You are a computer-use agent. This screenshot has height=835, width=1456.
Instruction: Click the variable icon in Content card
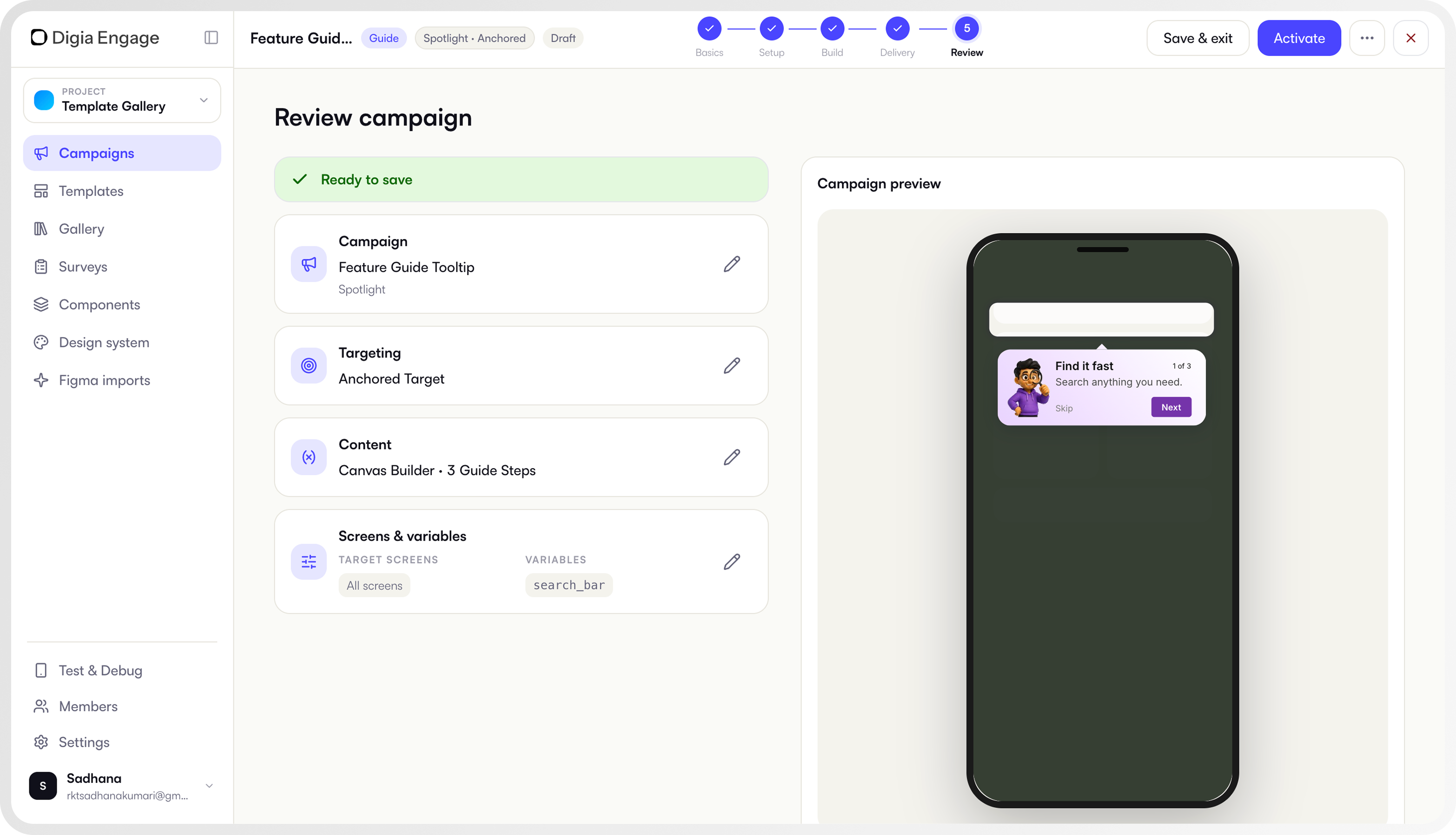tap(309, 457)
